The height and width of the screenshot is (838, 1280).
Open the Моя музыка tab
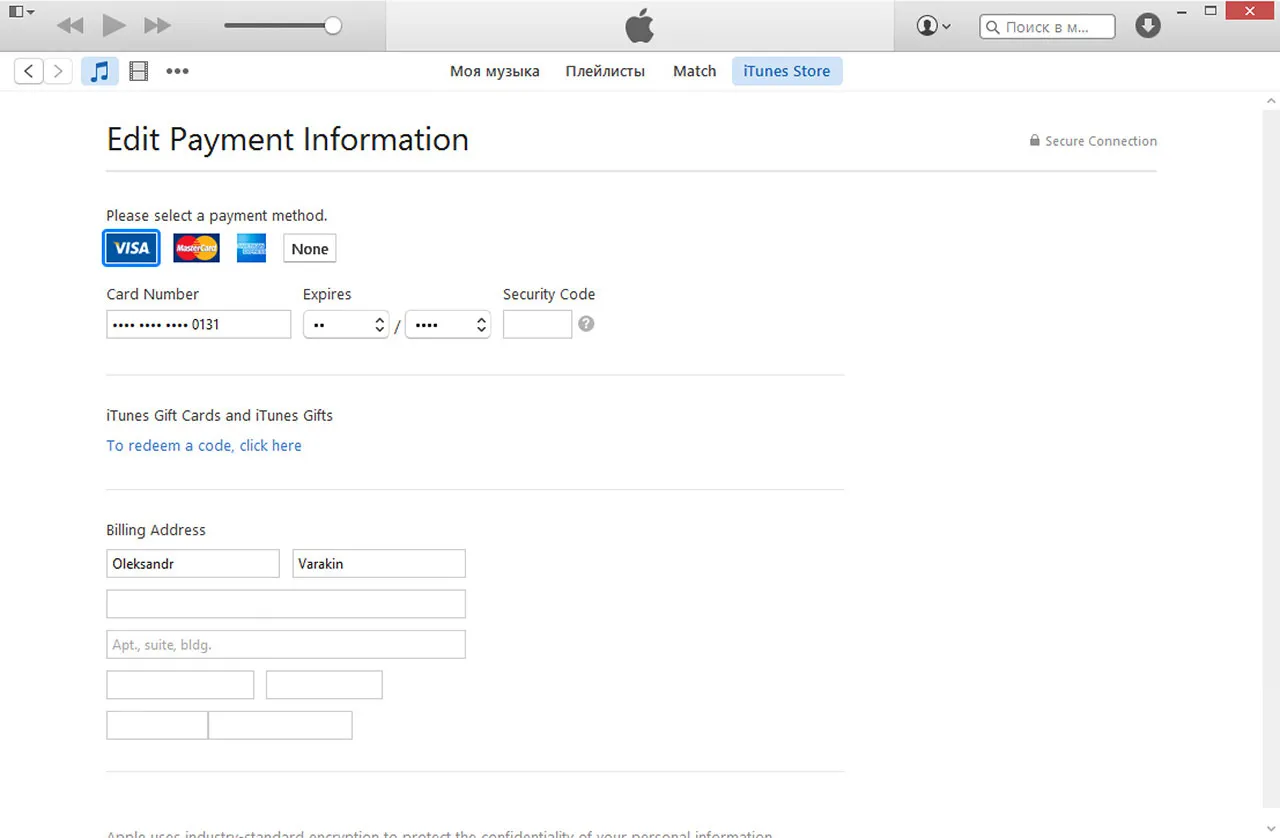(x=494, y=71)
